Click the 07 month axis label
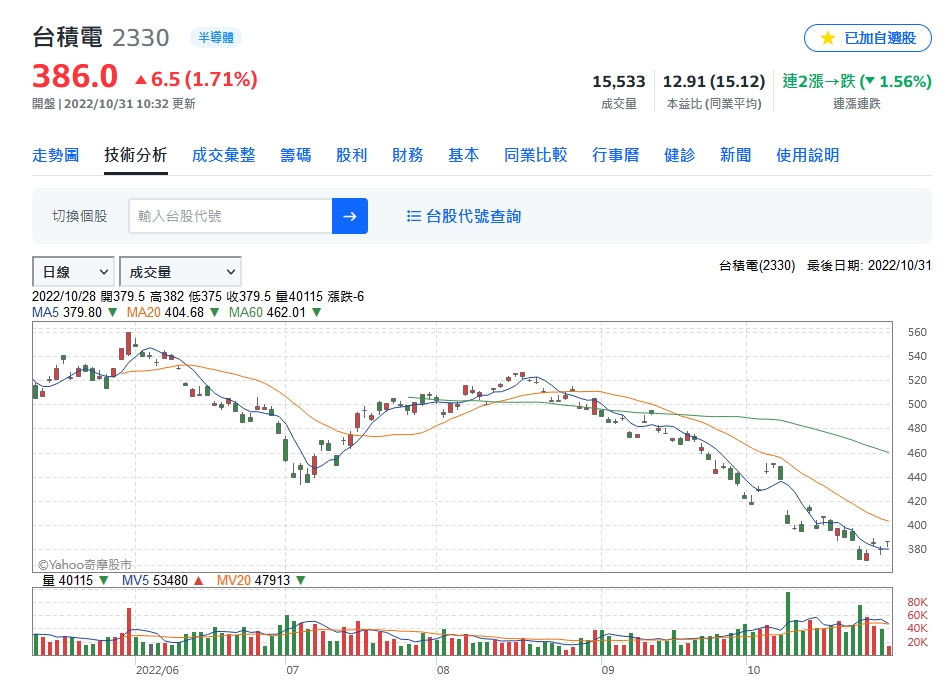 tap(293, 670)
